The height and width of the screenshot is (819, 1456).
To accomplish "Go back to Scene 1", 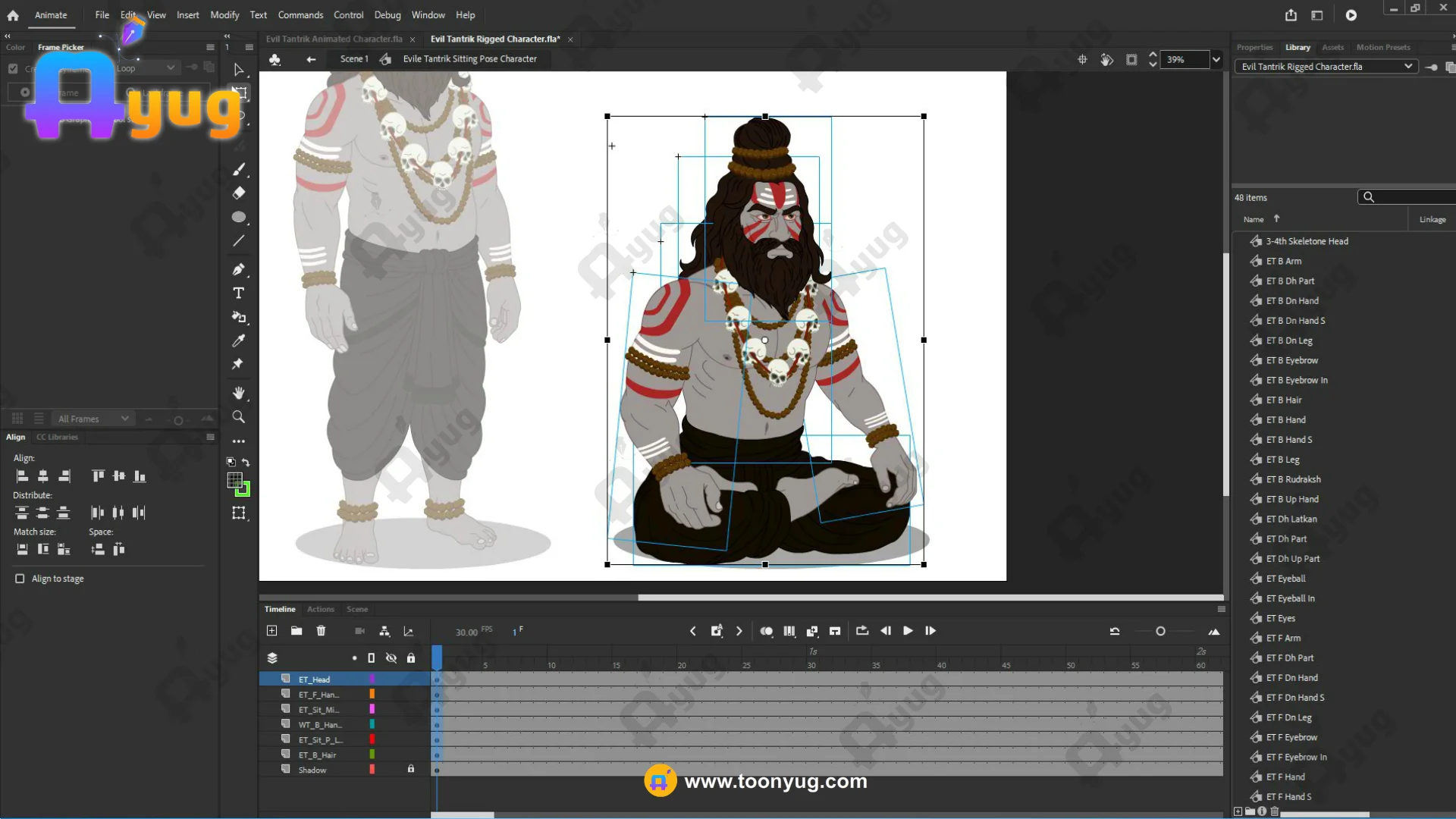I will pyautogui.click(x=353, y=59).
